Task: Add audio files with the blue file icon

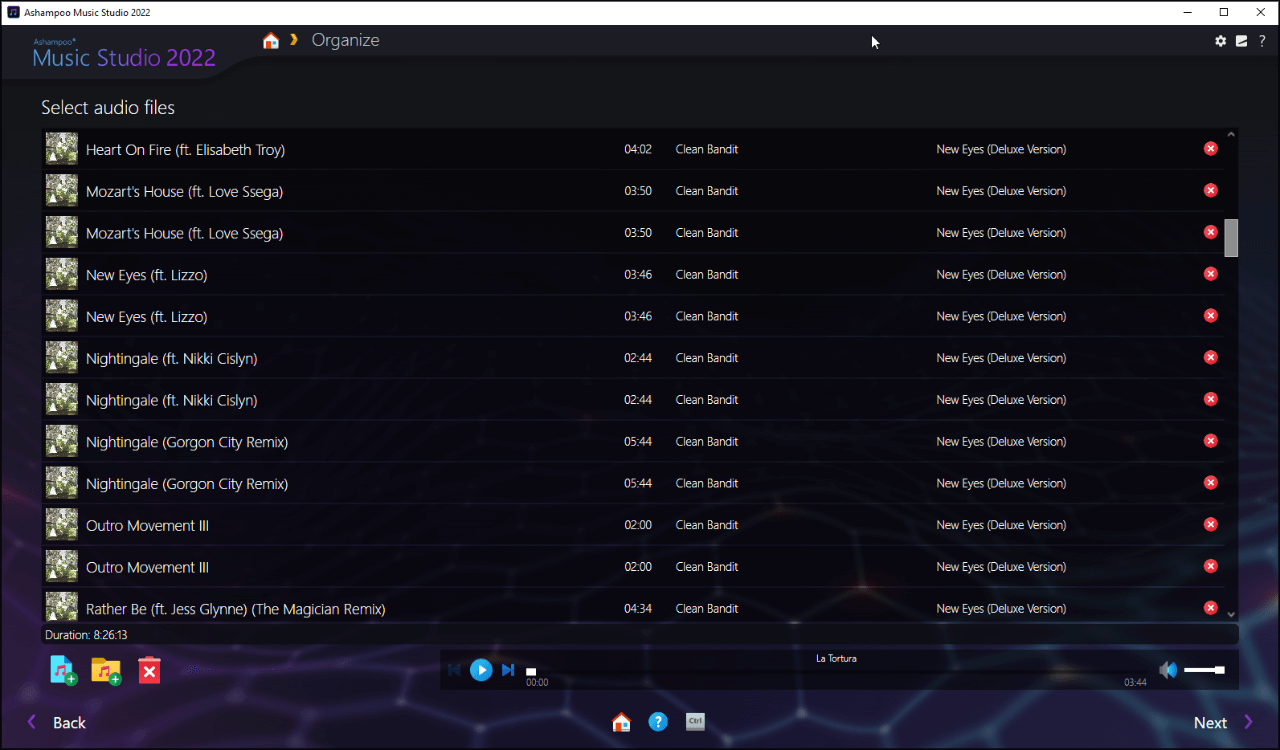Action: [63, 670]
